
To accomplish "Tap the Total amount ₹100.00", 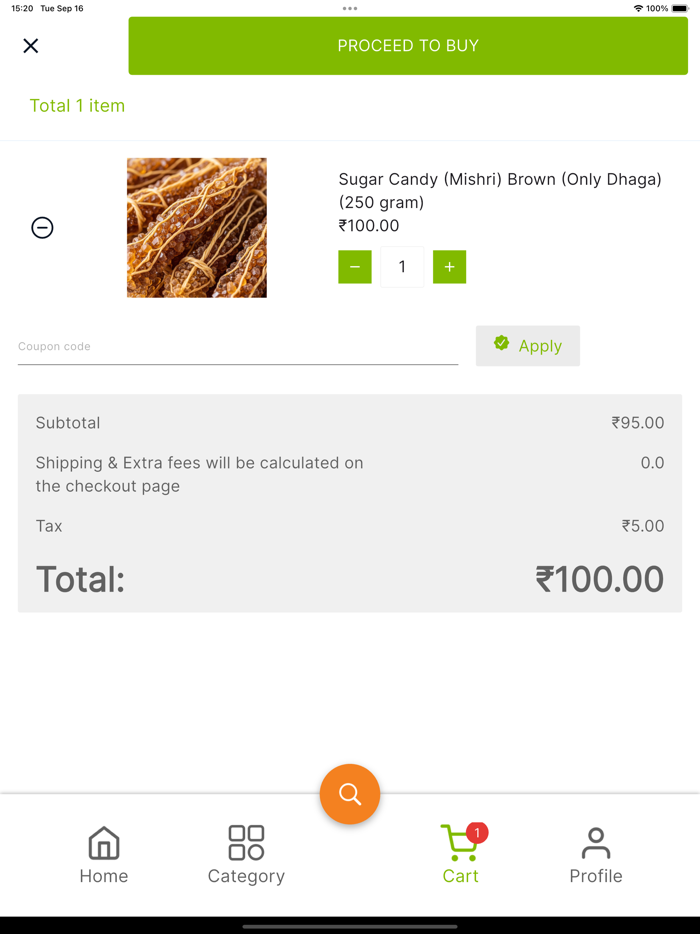I will (x=599, y=579).
